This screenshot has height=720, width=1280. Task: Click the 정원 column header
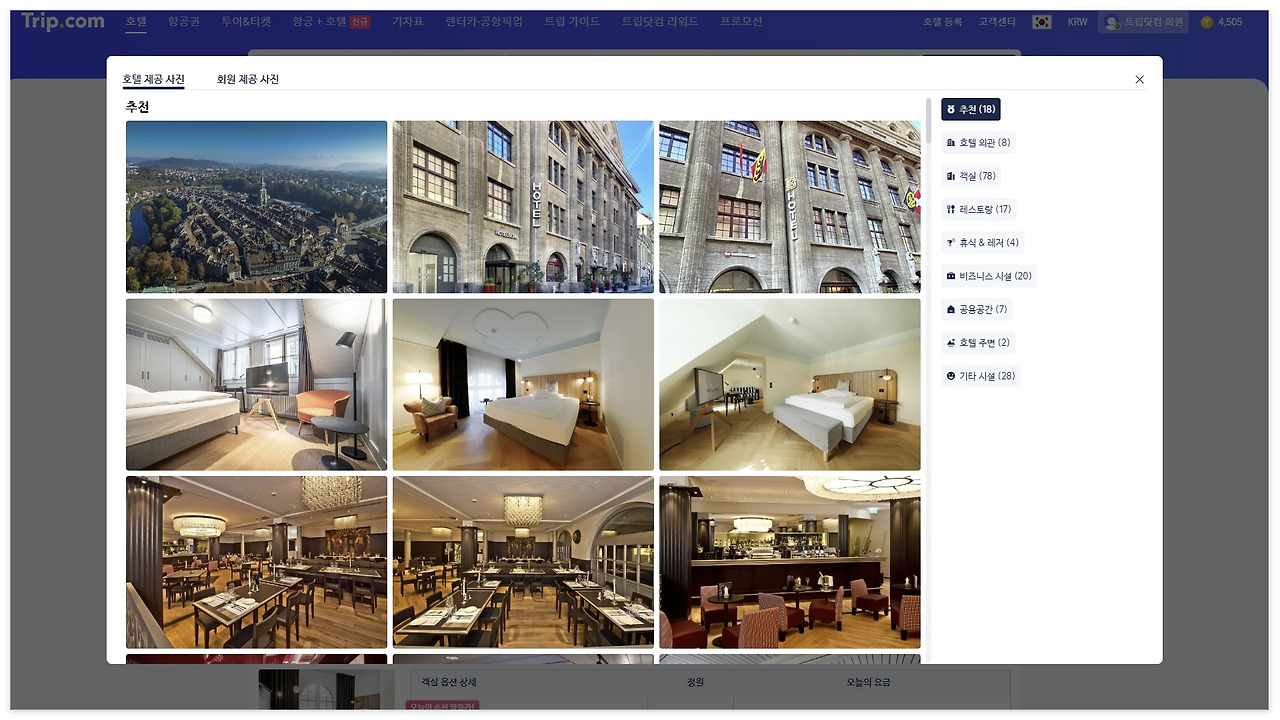[x=695, y=682]
